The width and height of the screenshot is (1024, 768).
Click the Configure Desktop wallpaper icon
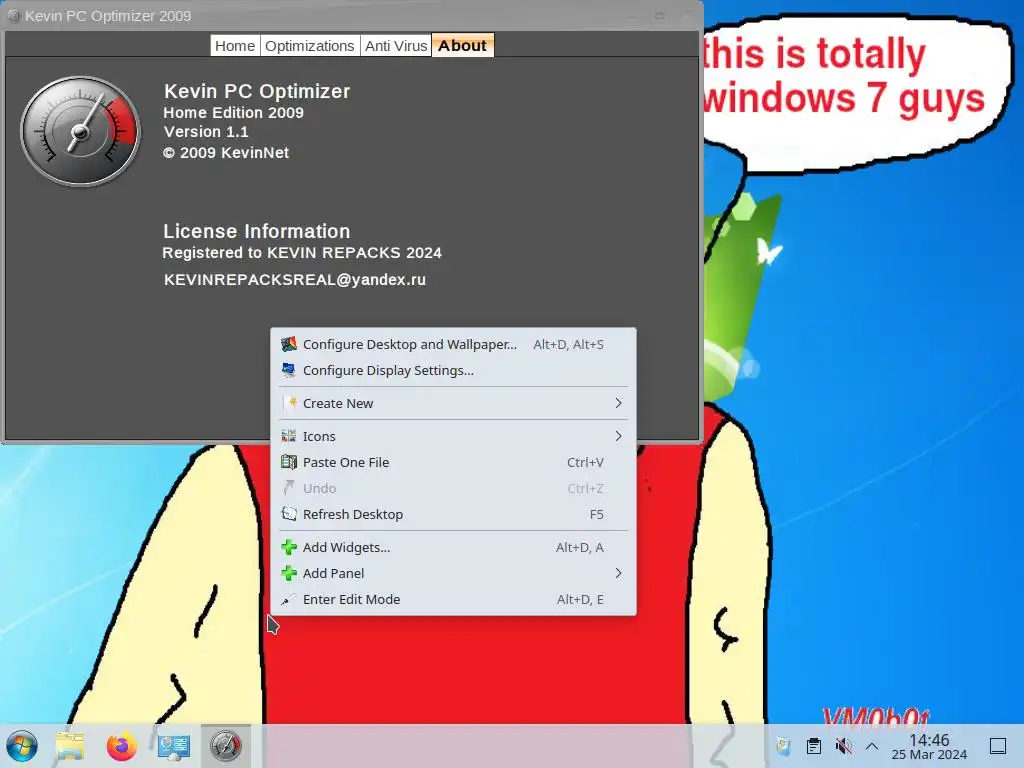289,344
